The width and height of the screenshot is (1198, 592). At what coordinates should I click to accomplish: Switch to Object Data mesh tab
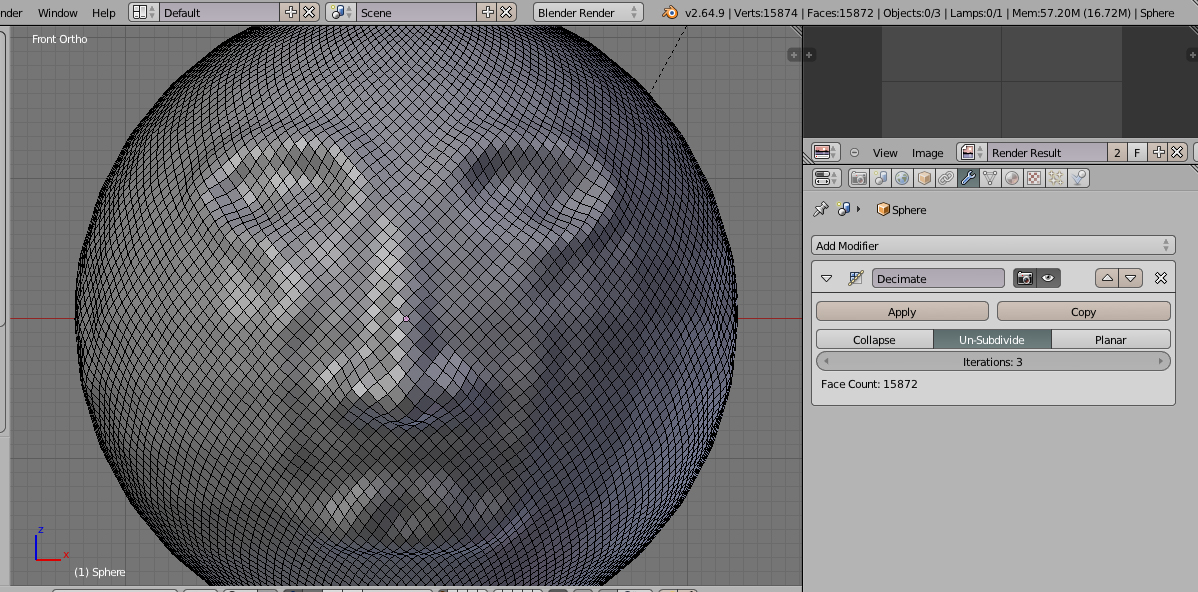(x=990, y=178)
